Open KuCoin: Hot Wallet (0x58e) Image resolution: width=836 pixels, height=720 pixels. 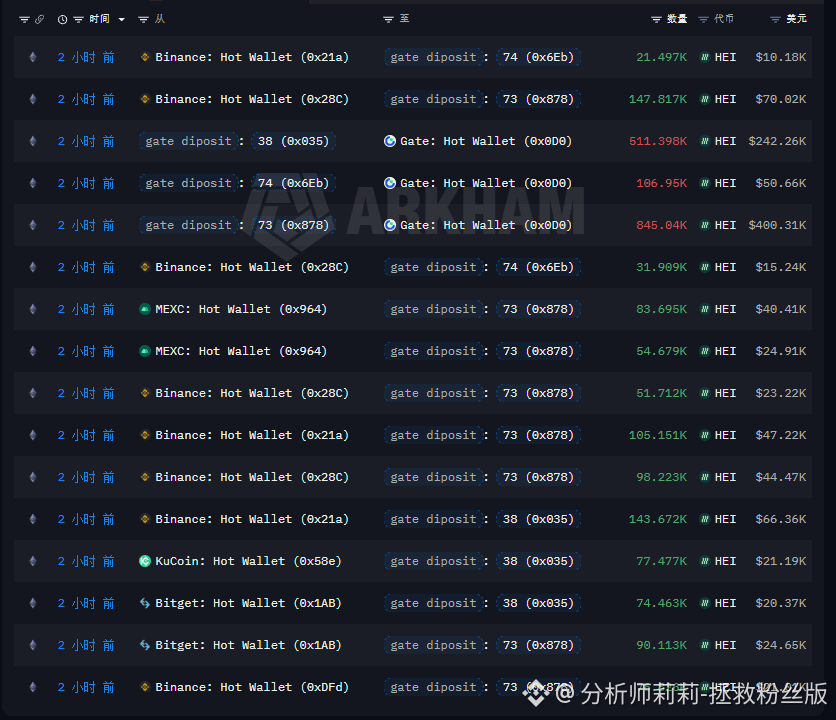pos(248,561)
